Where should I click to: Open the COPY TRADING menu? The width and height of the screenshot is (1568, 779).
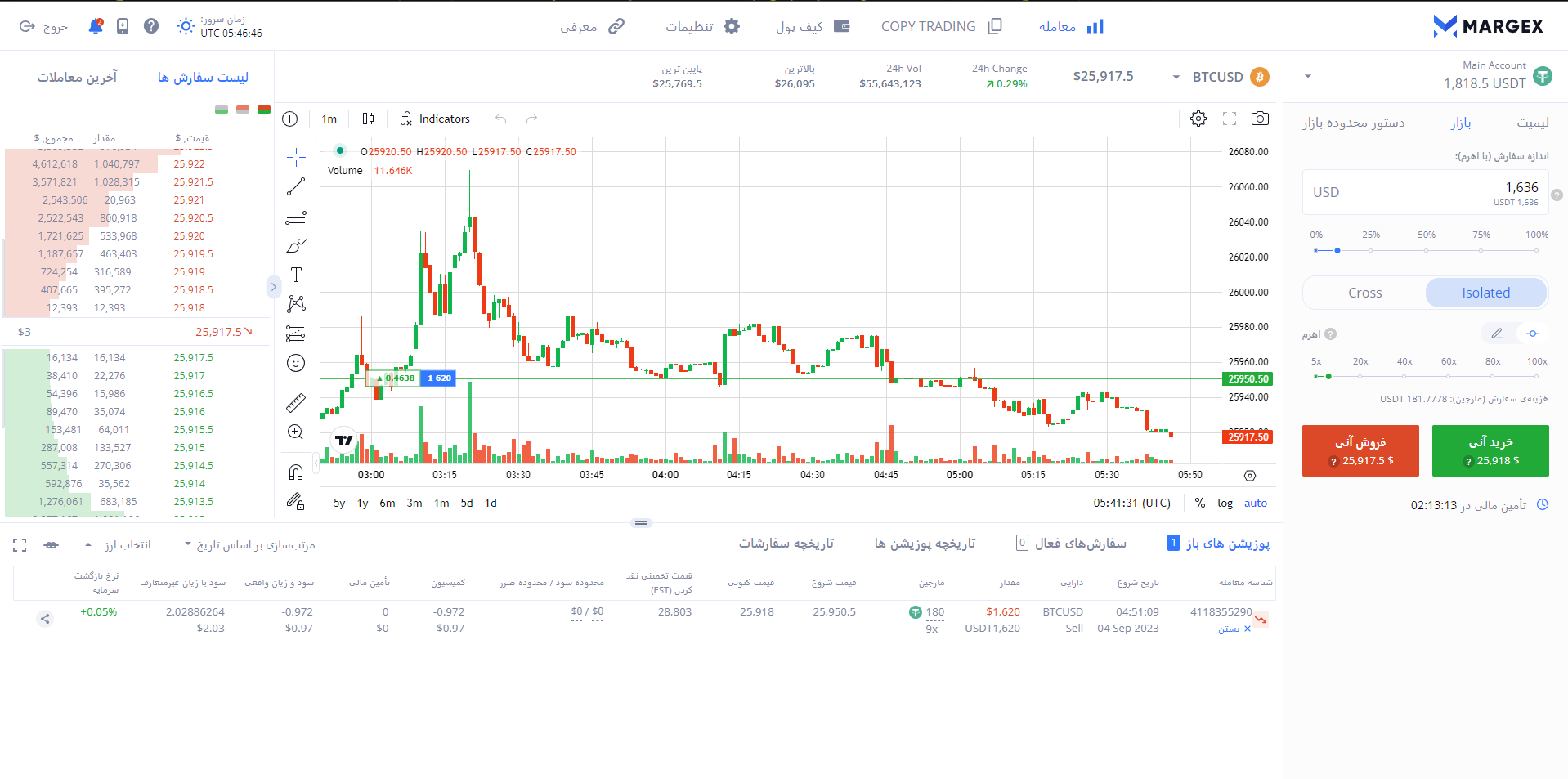[941, 26]
